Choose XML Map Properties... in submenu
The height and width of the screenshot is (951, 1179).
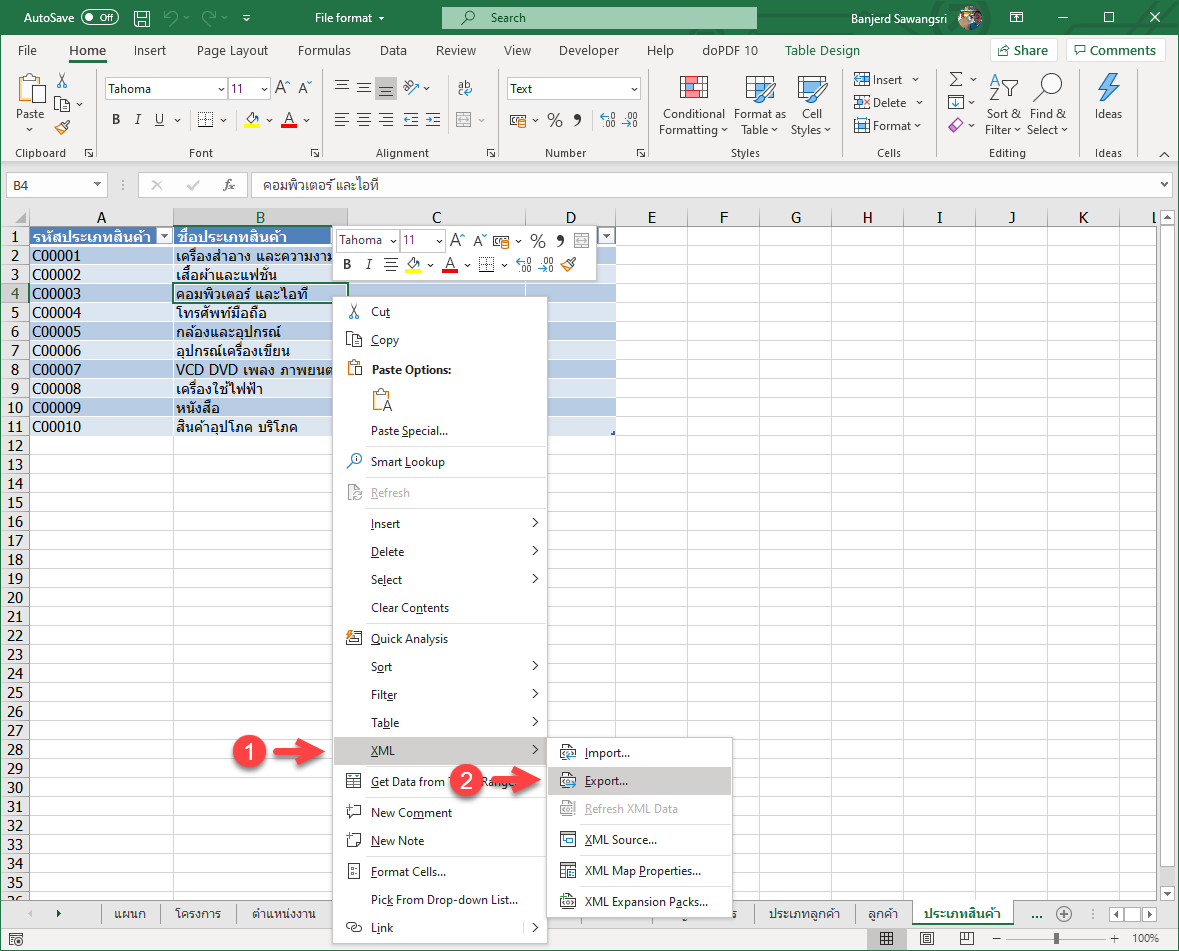pos(639,871)
